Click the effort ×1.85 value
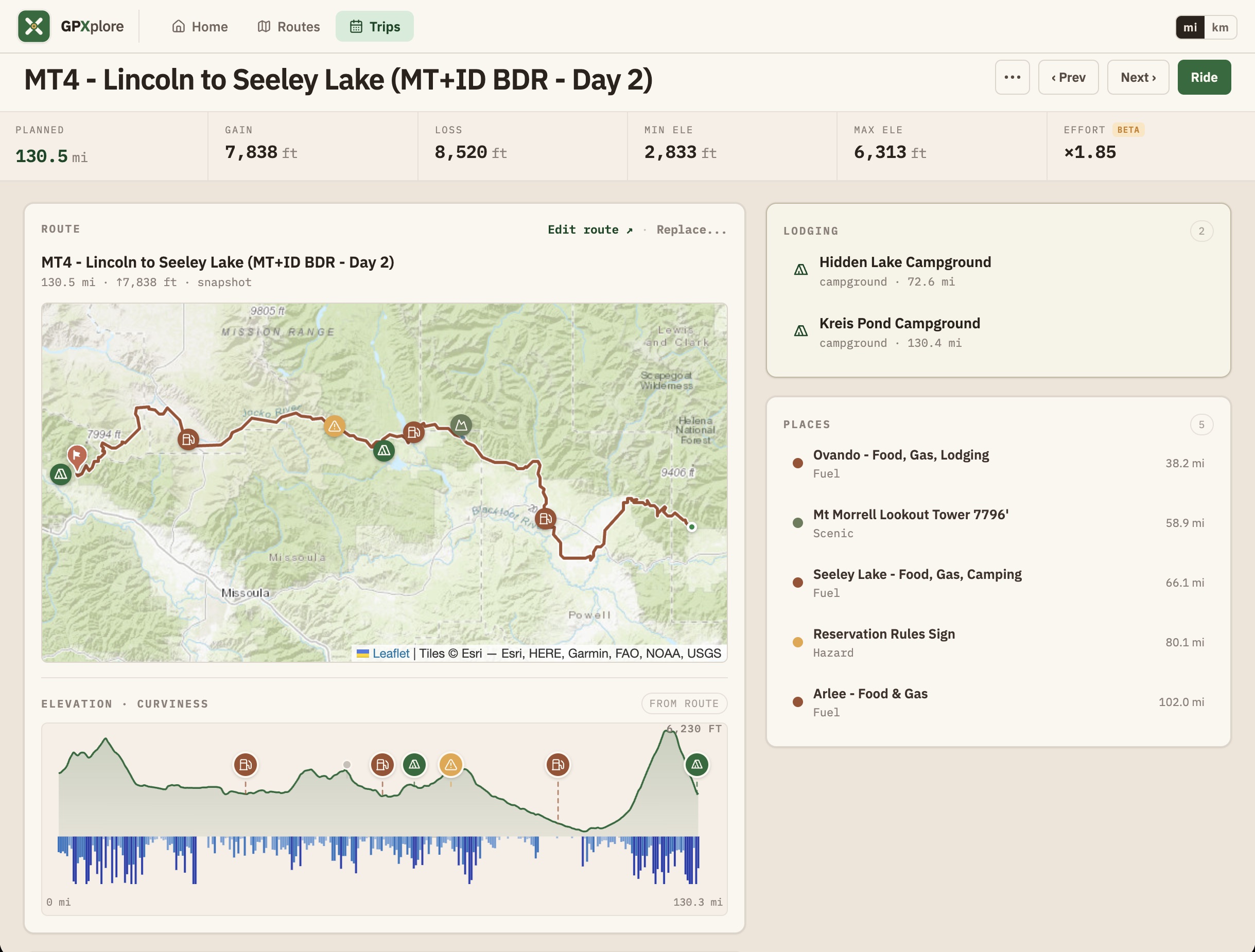The image size is (1255, 952). pyautogui.click(x=1090, y=152)
